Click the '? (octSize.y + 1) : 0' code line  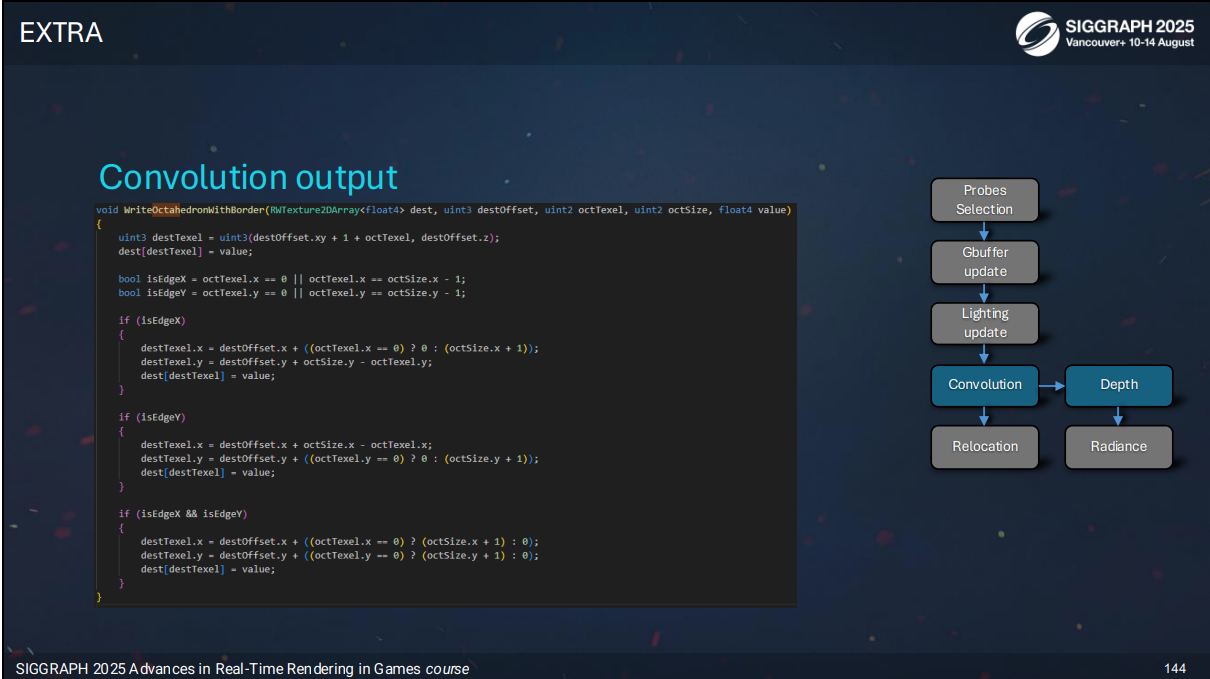coord(340,555)
